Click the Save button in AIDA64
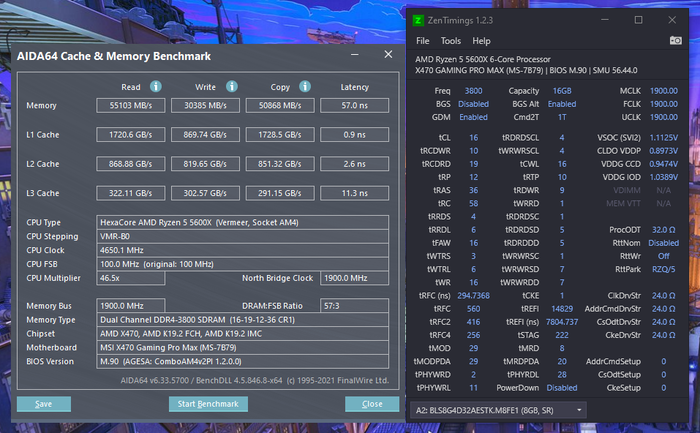This screenshot has height=433, width=700. point(44,404)
